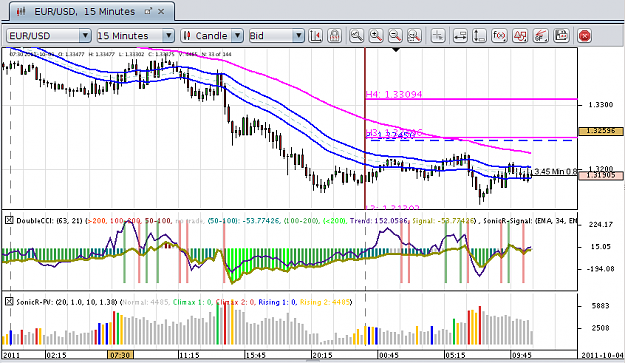Click the 05:15 time axis label
Screen dimensions: 625x363
[455, 355]
